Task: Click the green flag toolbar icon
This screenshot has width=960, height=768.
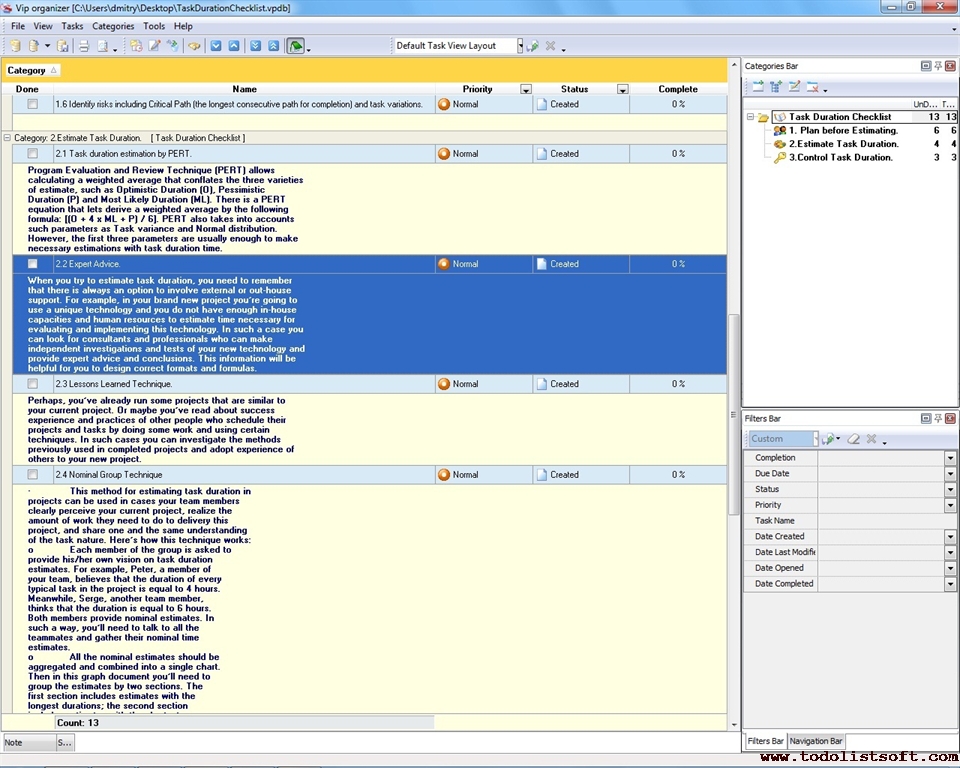Action: (295, 46)
